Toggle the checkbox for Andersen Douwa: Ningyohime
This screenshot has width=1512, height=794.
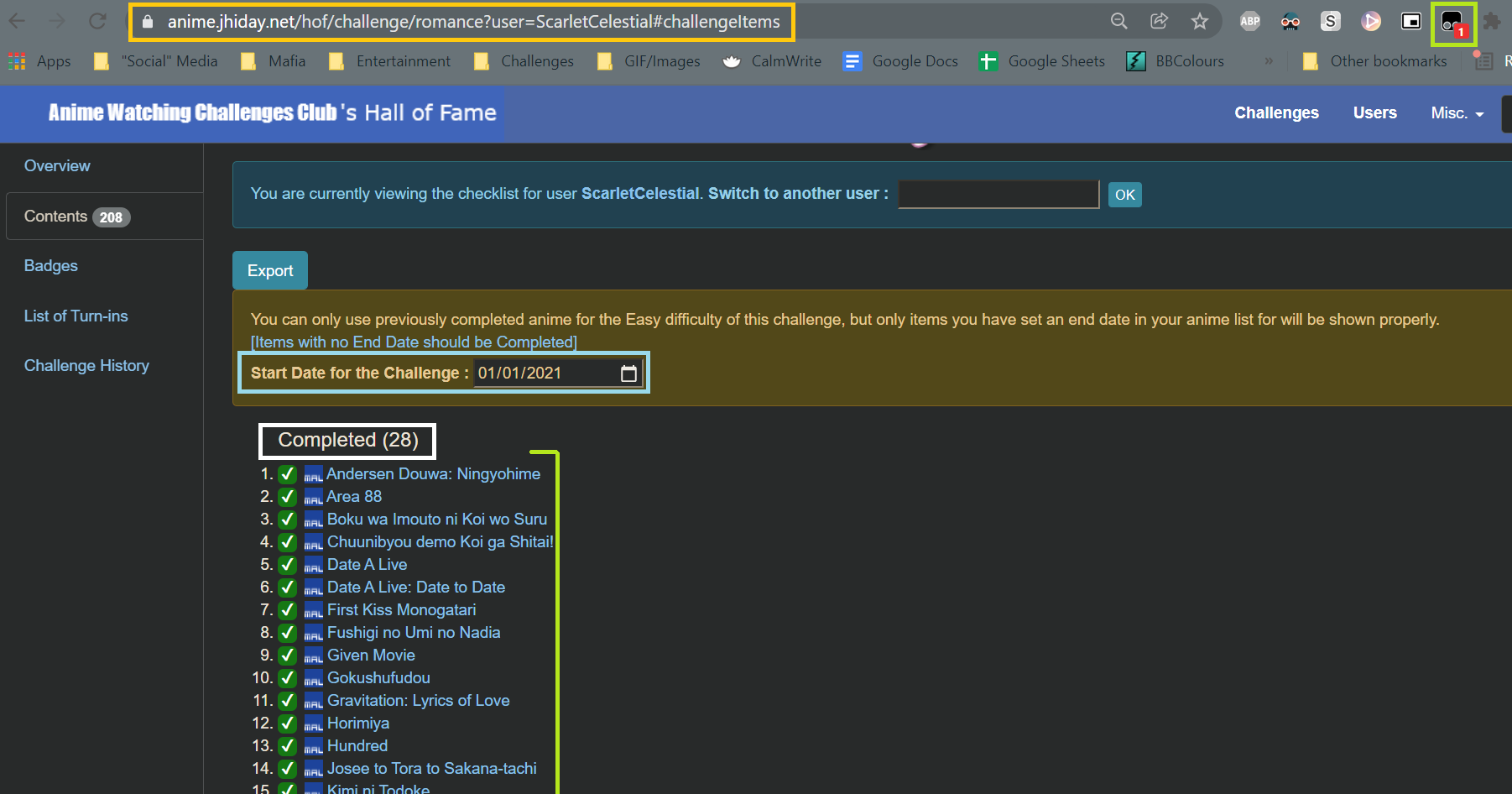(x=287, y=474)
